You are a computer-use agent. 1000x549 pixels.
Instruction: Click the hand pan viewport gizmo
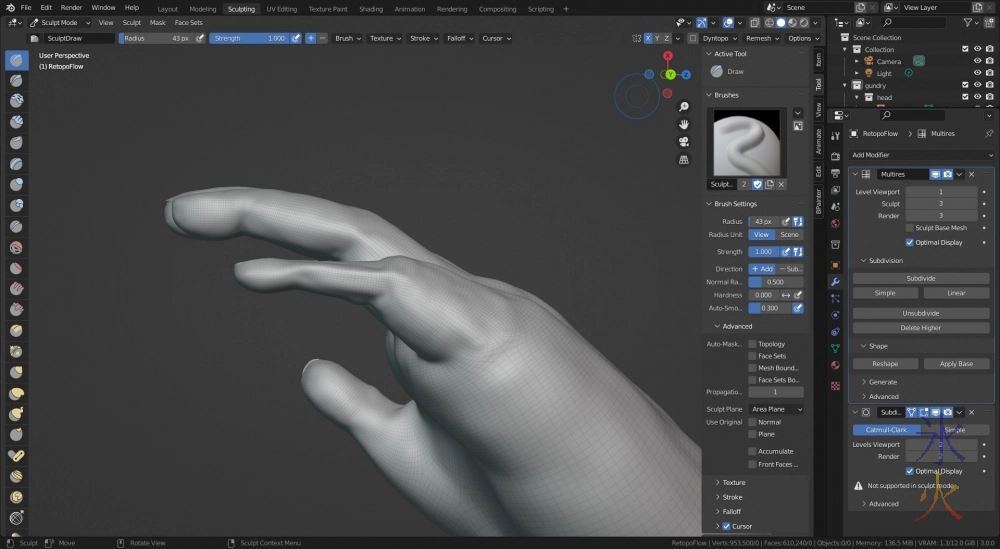click(x=683, y=124)
